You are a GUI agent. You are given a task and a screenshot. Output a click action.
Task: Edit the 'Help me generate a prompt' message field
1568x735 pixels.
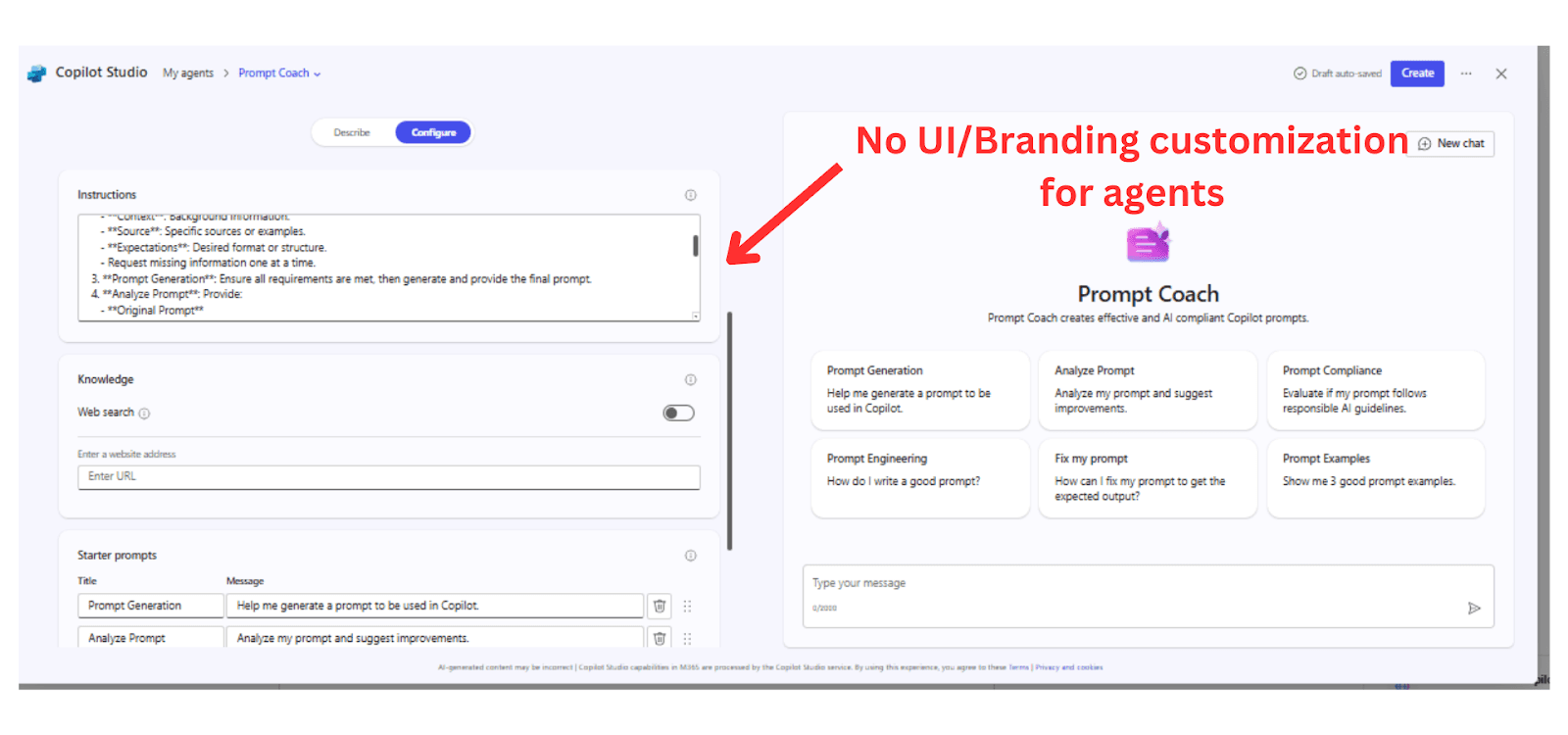(x=435, y=606)
